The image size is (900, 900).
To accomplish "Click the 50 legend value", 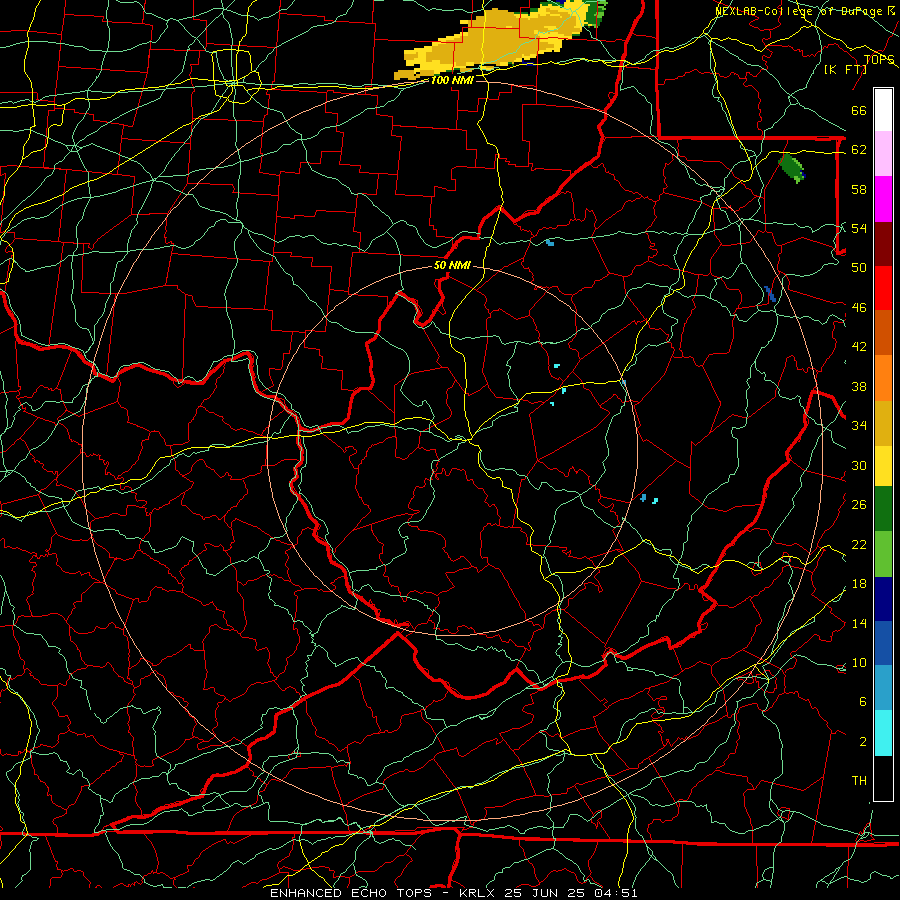I will point(859,267).
